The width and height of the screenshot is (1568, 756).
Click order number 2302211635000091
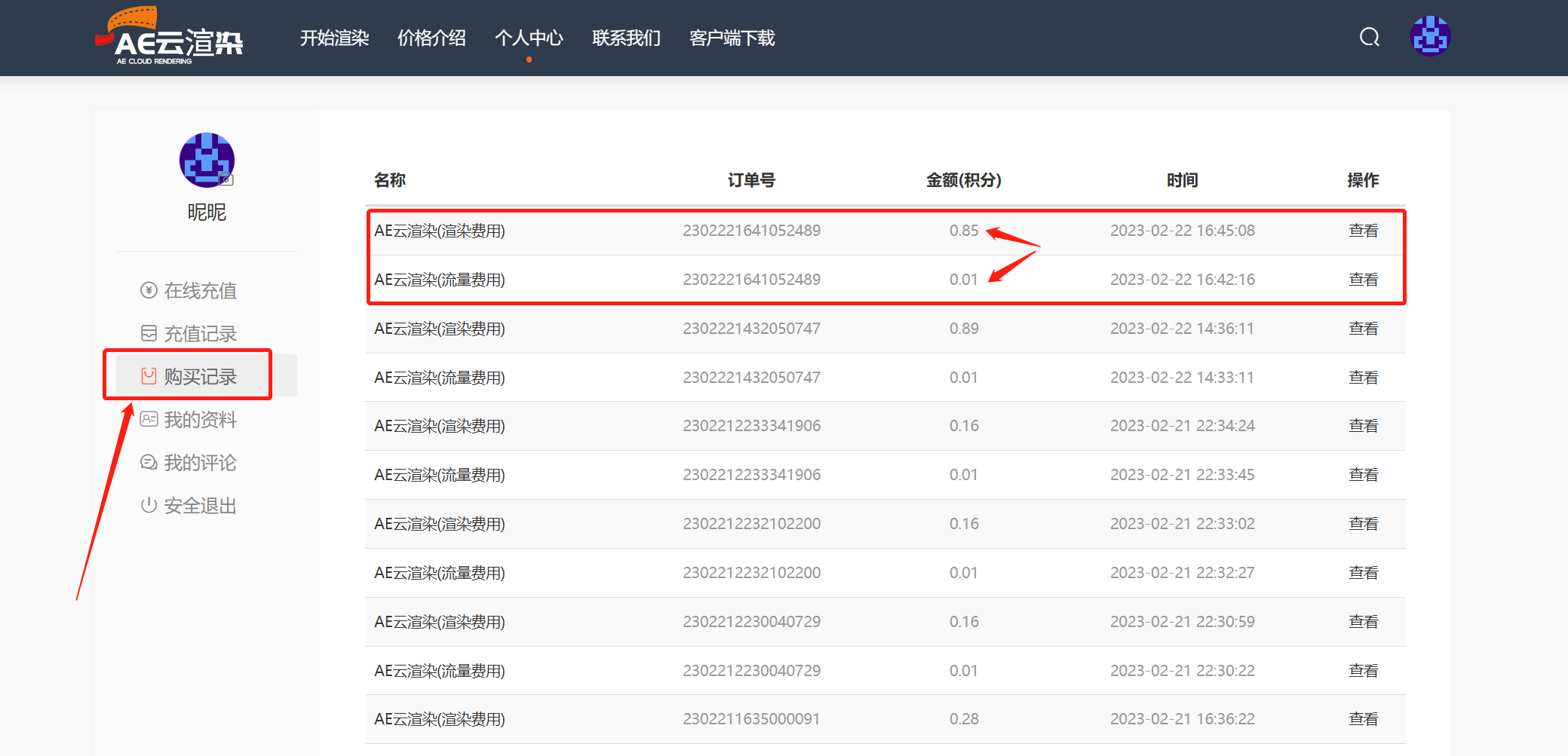pos(751,719)
